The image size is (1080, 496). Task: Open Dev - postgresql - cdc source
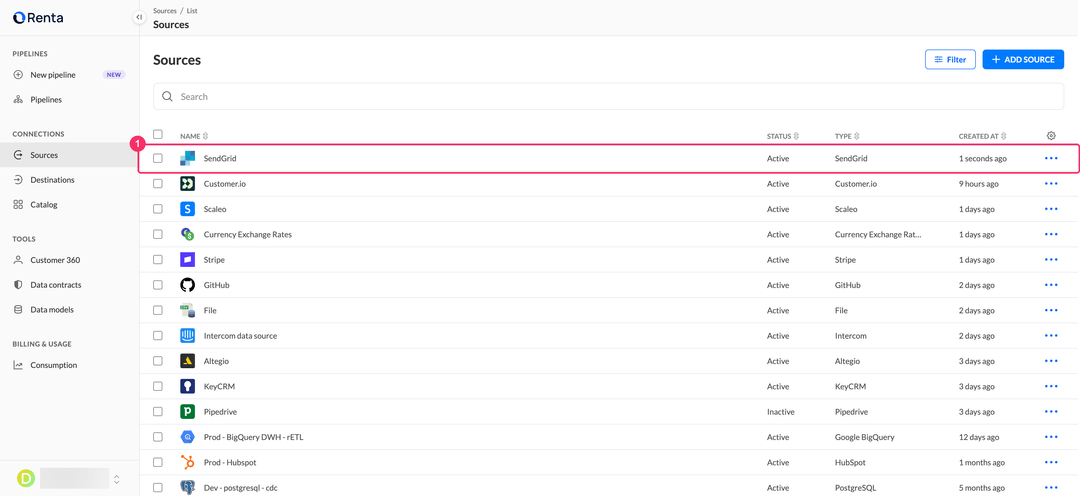[240, 487]
